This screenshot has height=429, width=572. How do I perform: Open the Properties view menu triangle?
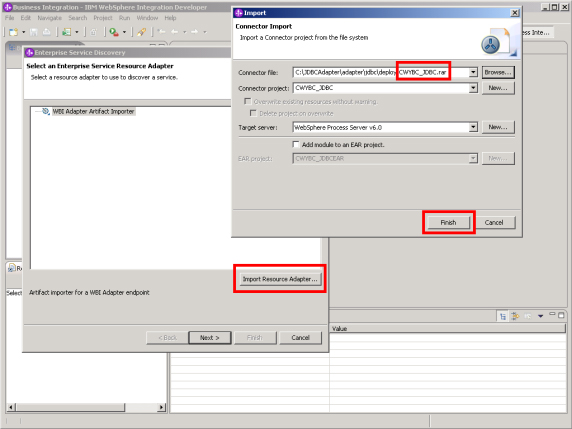click(x=540, y=316)
